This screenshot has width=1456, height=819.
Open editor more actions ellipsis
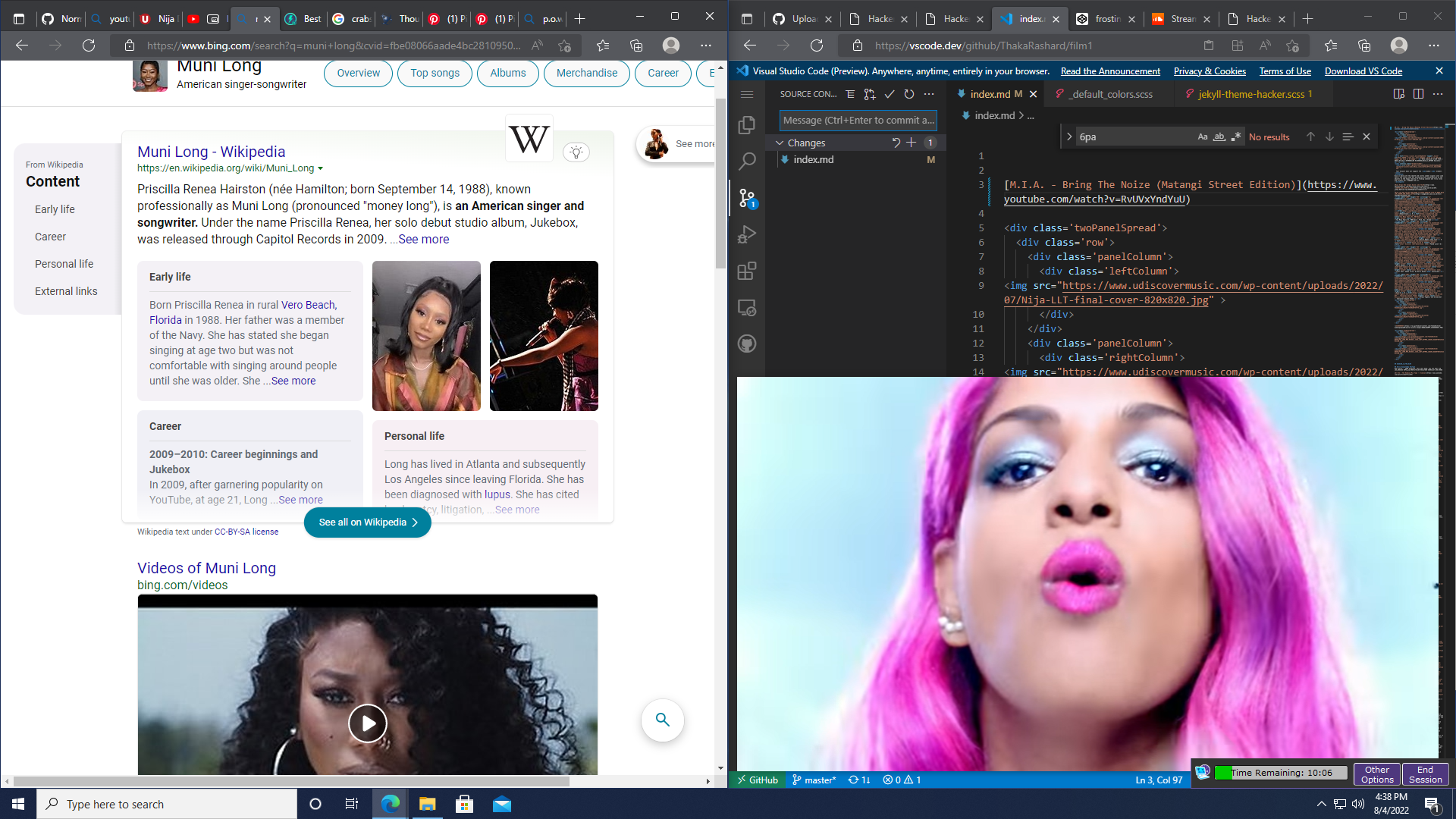pyautogui.click(x=1438, y=94)
